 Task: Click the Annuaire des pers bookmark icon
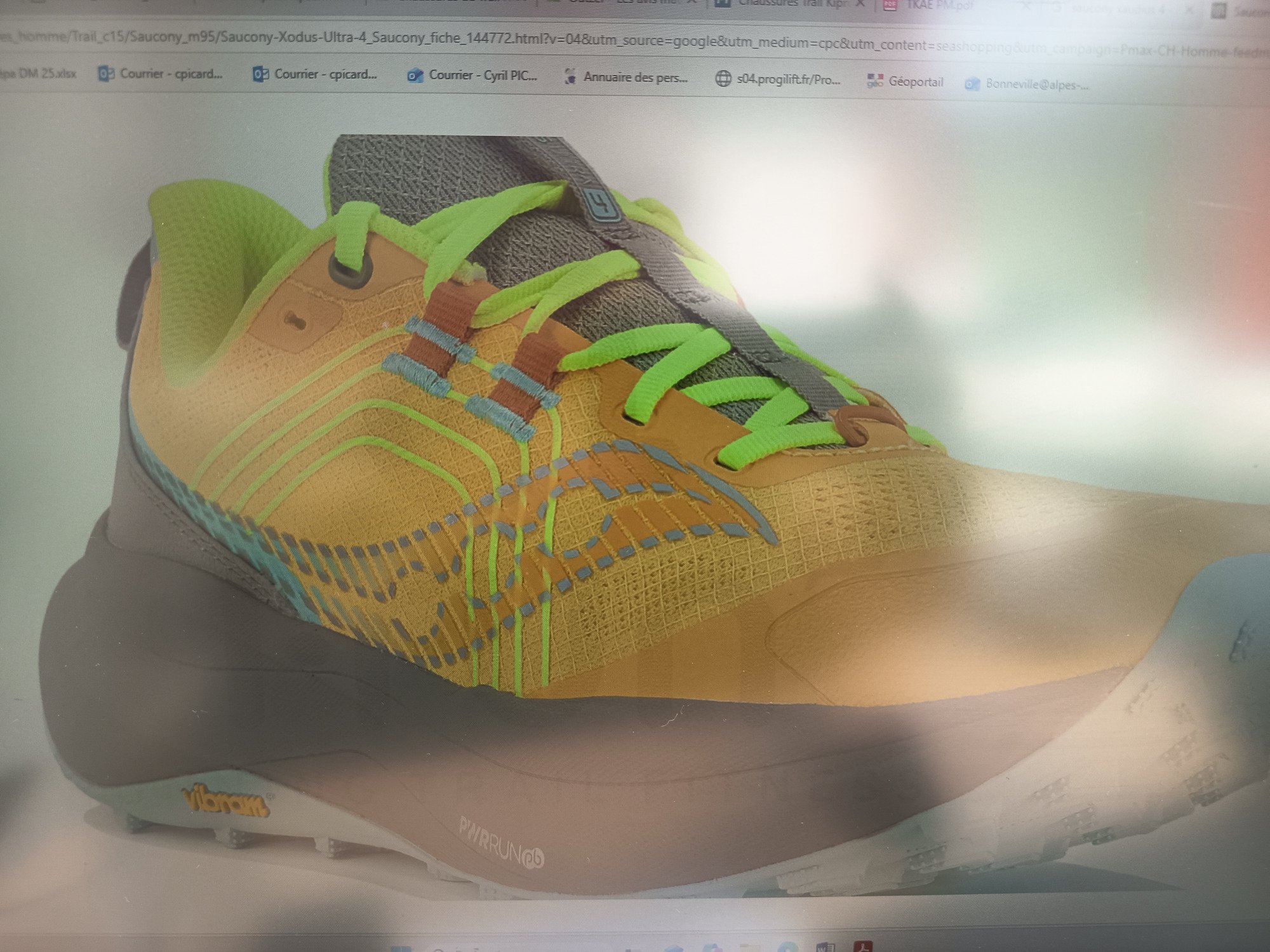tap(570, 77)
